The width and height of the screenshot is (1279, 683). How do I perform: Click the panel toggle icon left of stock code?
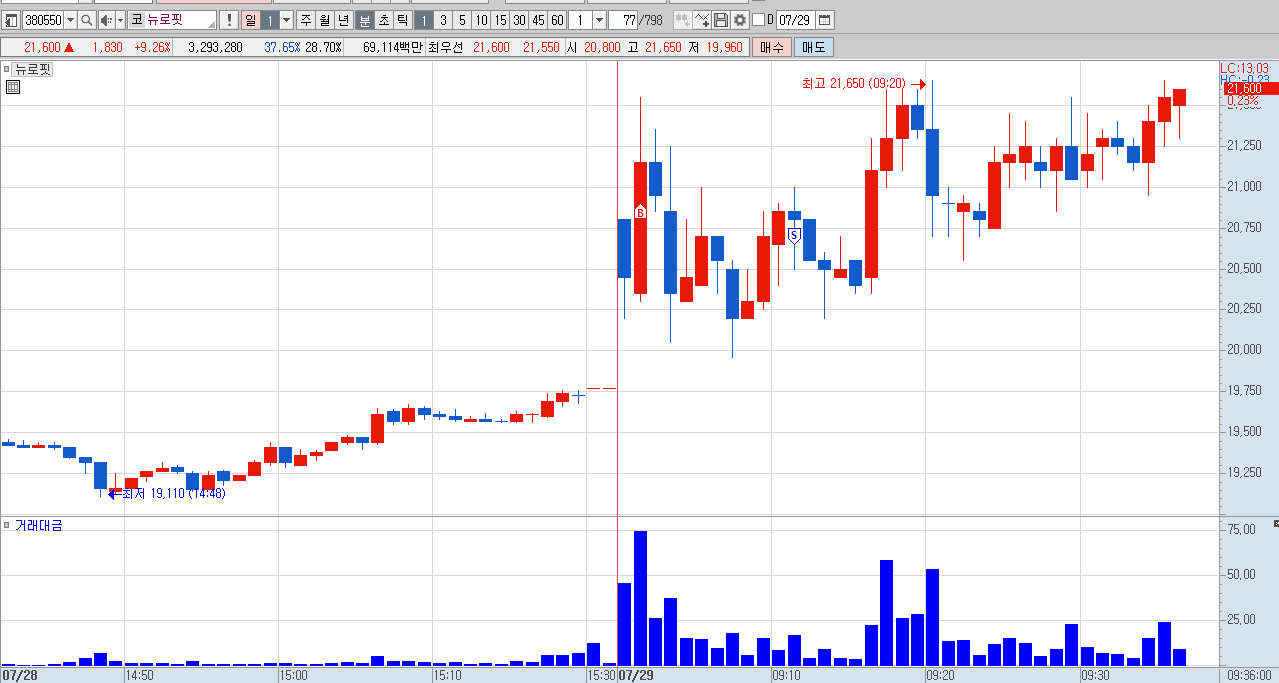(11, 20)
